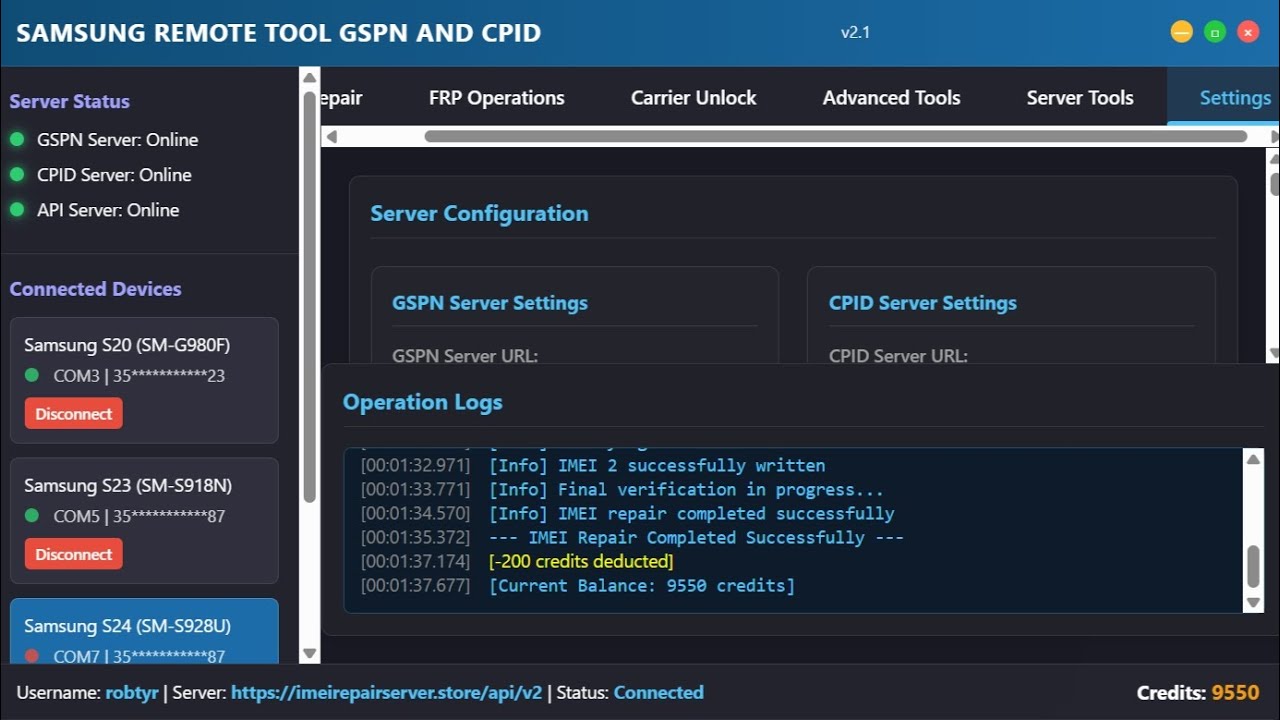Click the imeirepairserver.store server URL link
Screen dimensions: 1280x720
click(387, 692)
